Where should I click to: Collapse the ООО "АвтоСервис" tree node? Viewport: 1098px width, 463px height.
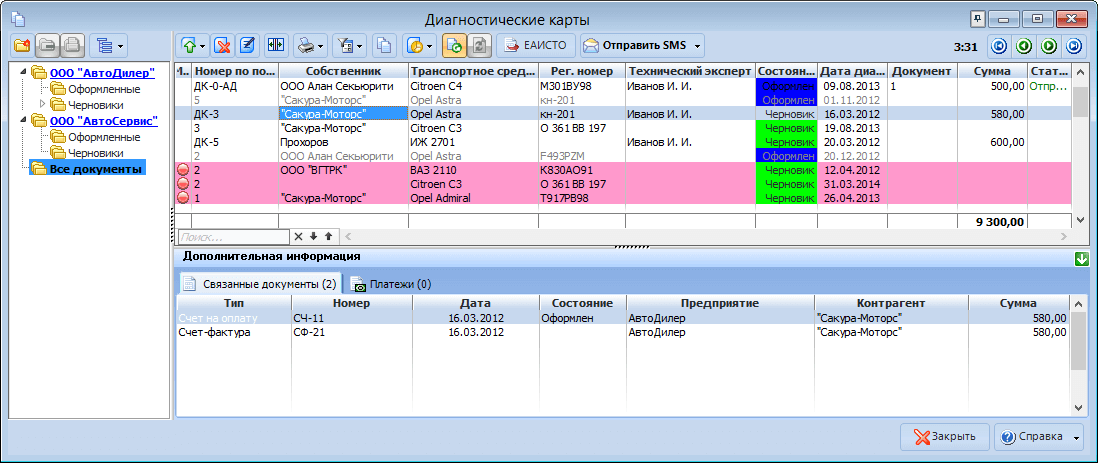(x=25, y=120)
